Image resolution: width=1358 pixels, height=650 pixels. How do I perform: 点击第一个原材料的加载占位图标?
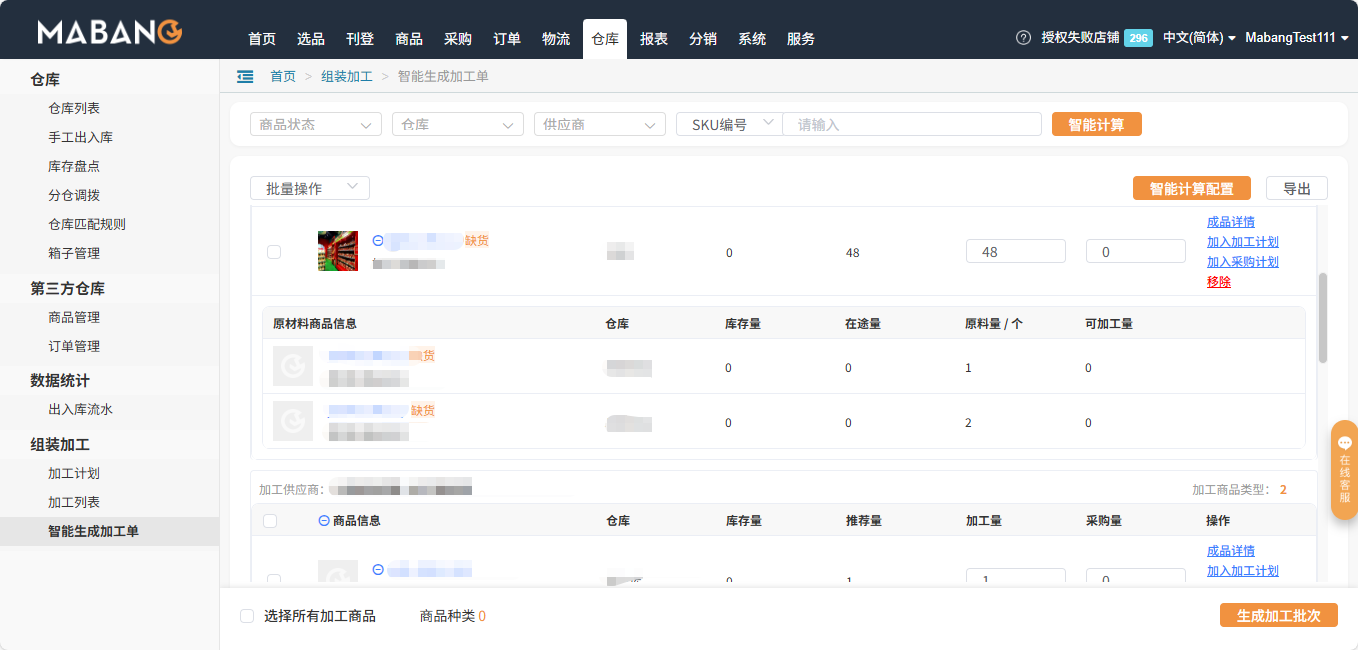(292, 365)
